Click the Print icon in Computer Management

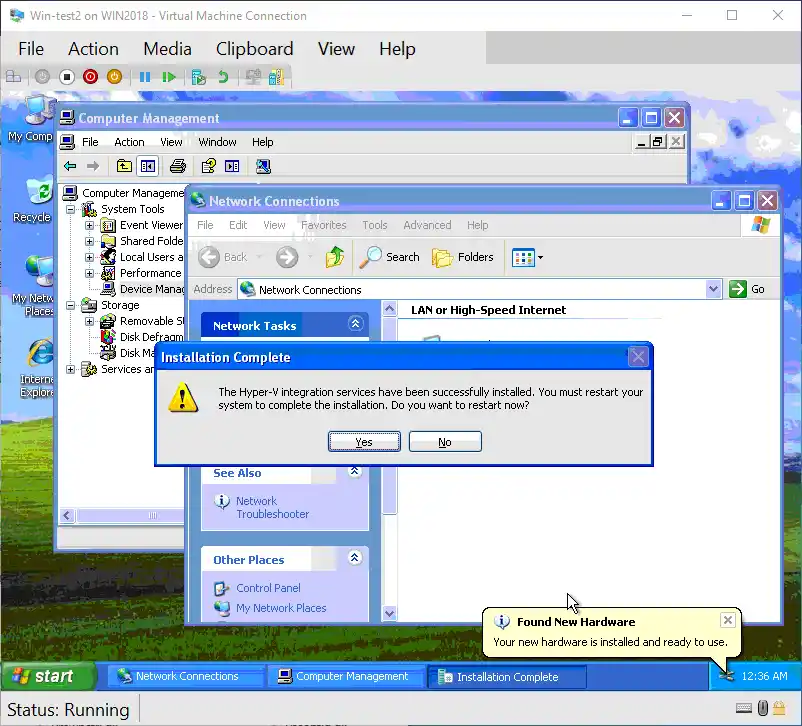pos(178,166)
